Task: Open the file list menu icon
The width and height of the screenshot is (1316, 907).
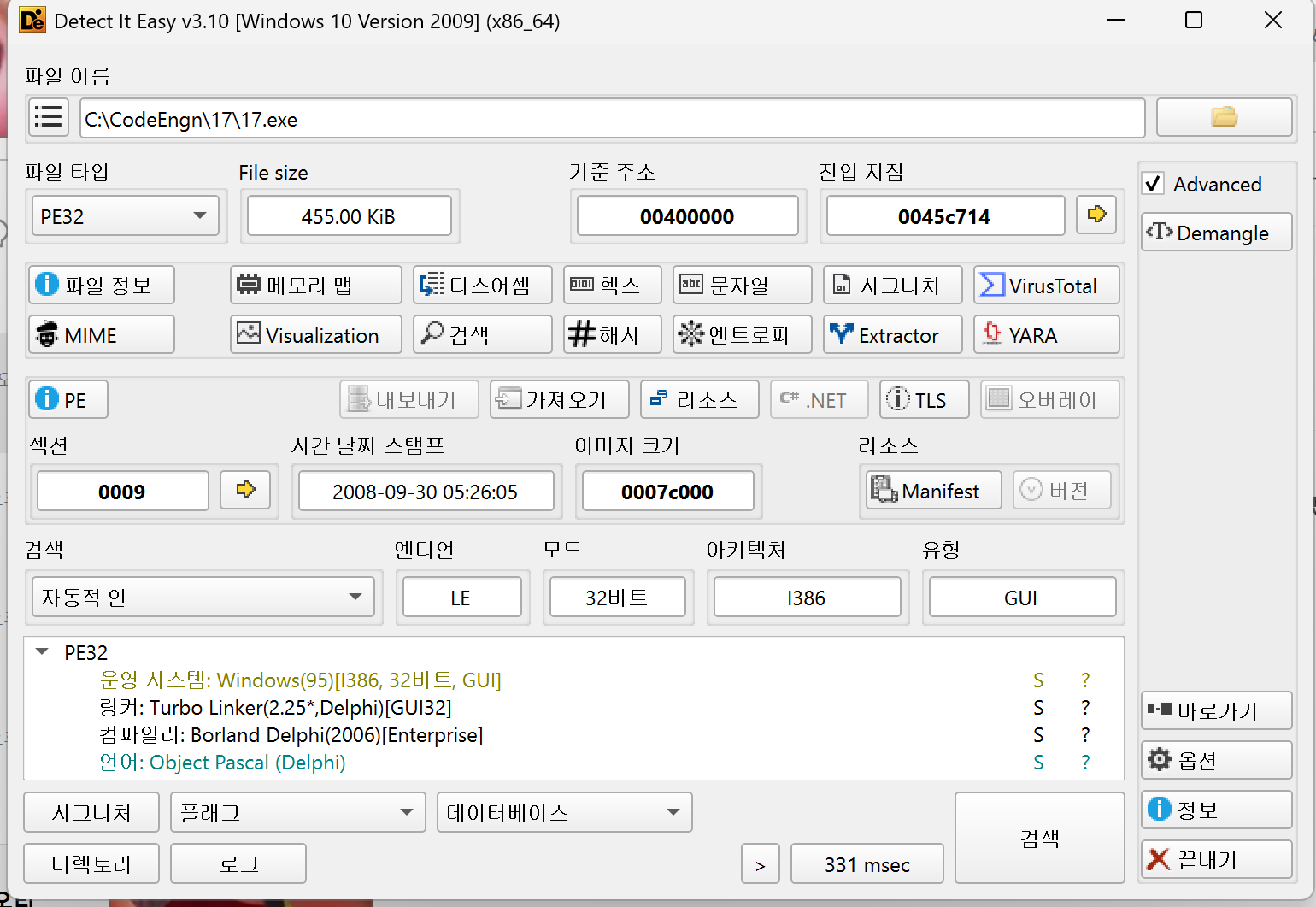Action: point(49,117)
